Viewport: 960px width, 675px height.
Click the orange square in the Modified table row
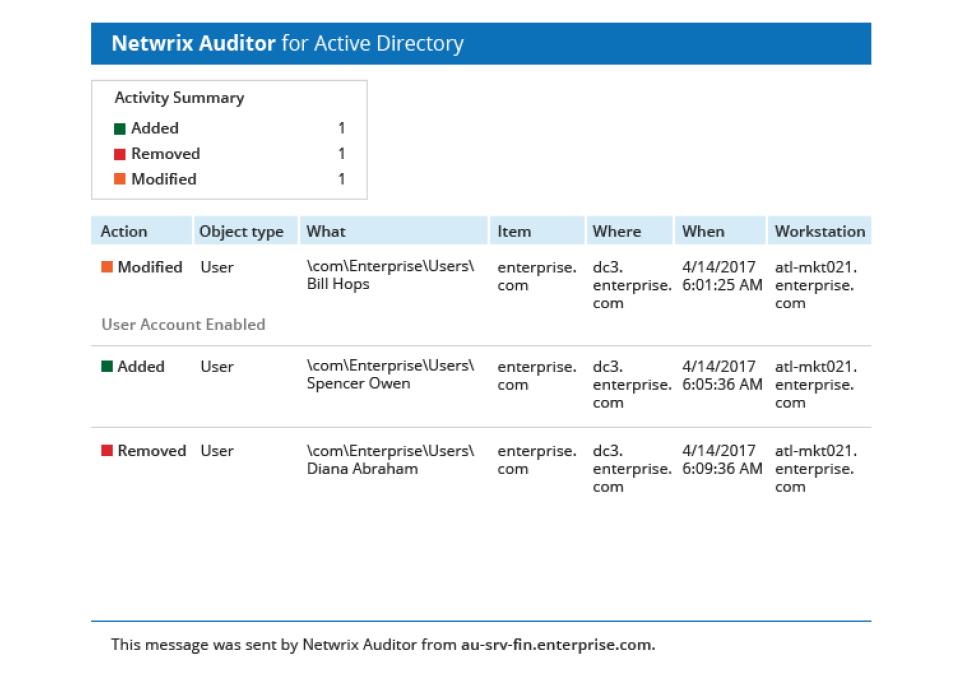click(x=107, y=266)
